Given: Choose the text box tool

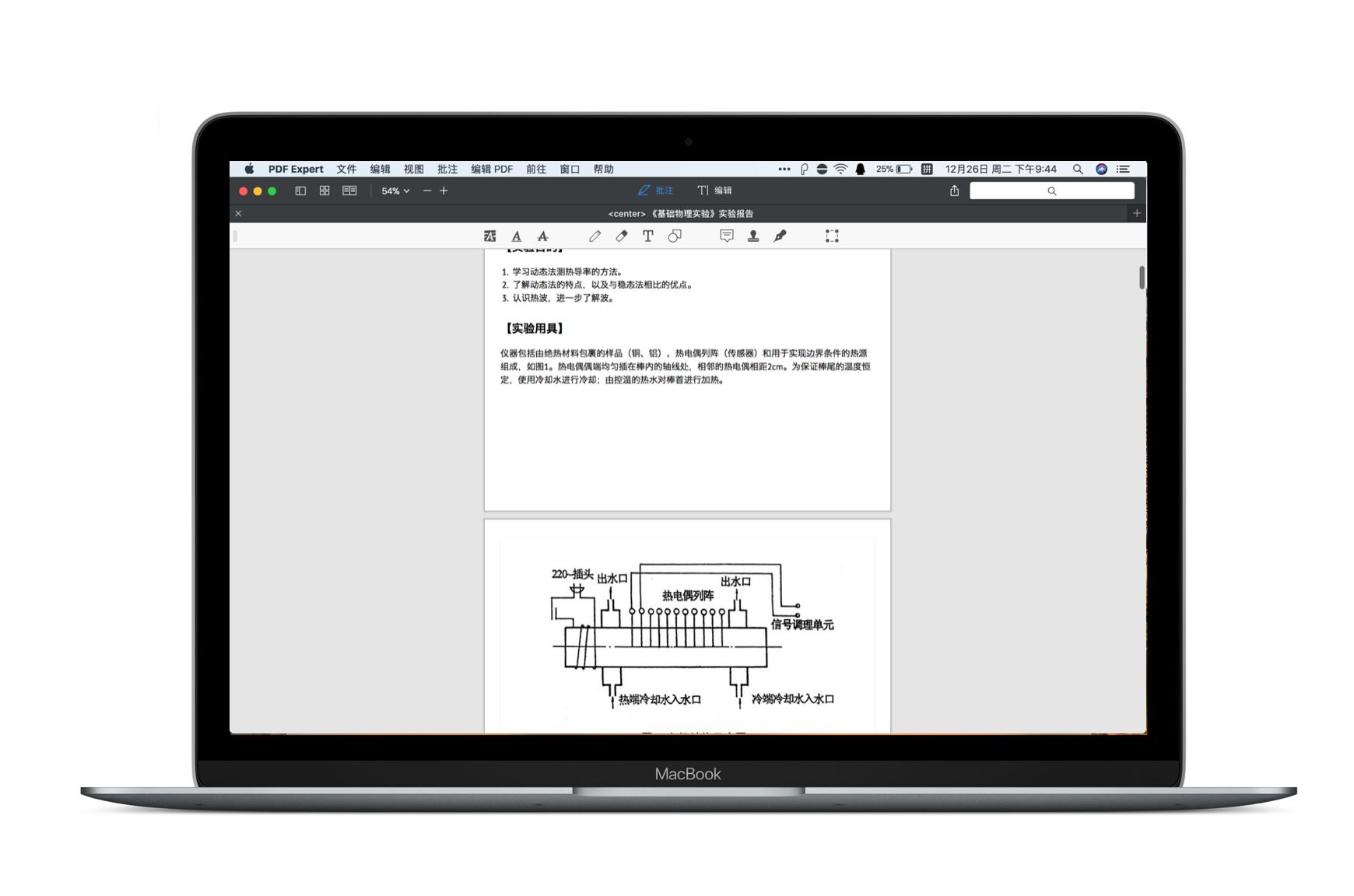Looking at the screenshot, I should tap(647, 236).
